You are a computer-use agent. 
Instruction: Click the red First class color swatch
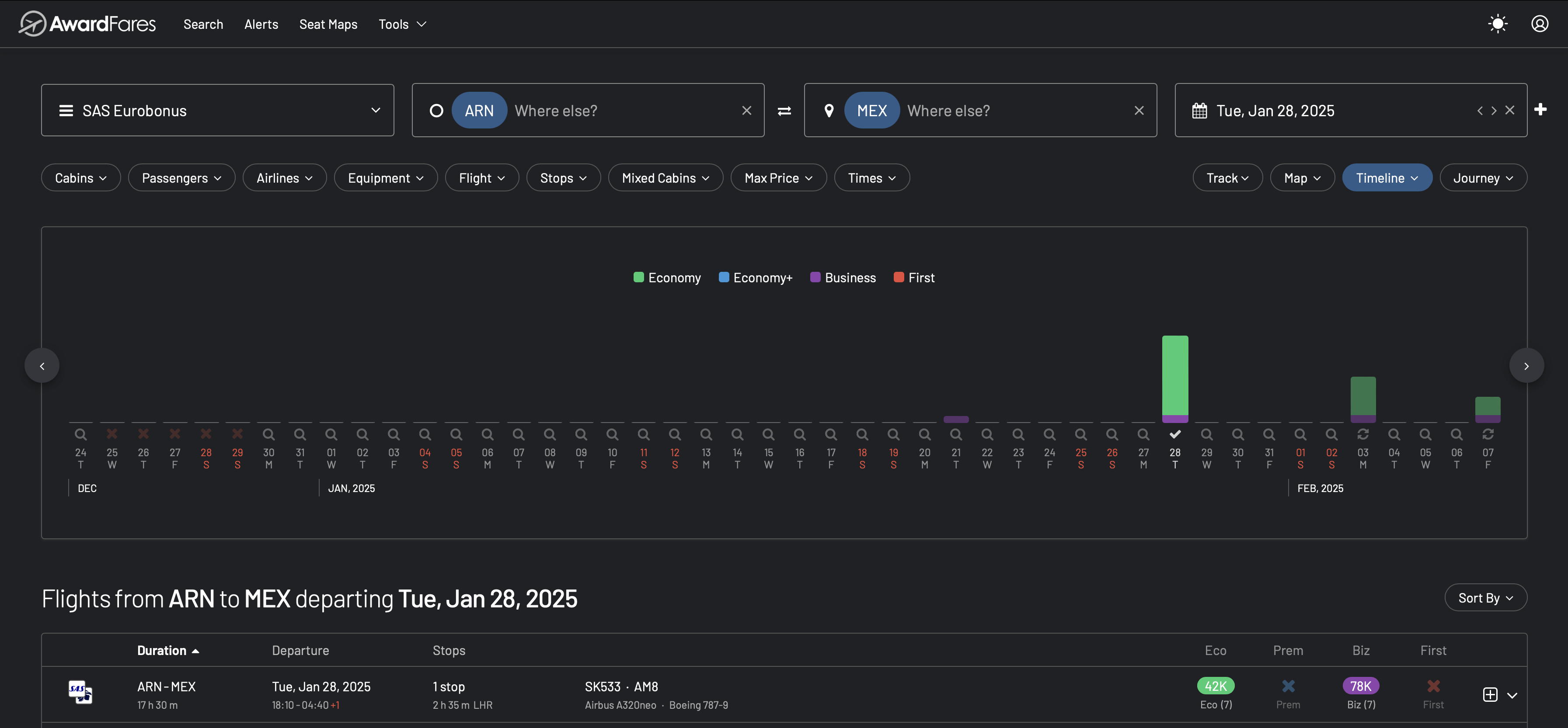[x=899, y=277]
